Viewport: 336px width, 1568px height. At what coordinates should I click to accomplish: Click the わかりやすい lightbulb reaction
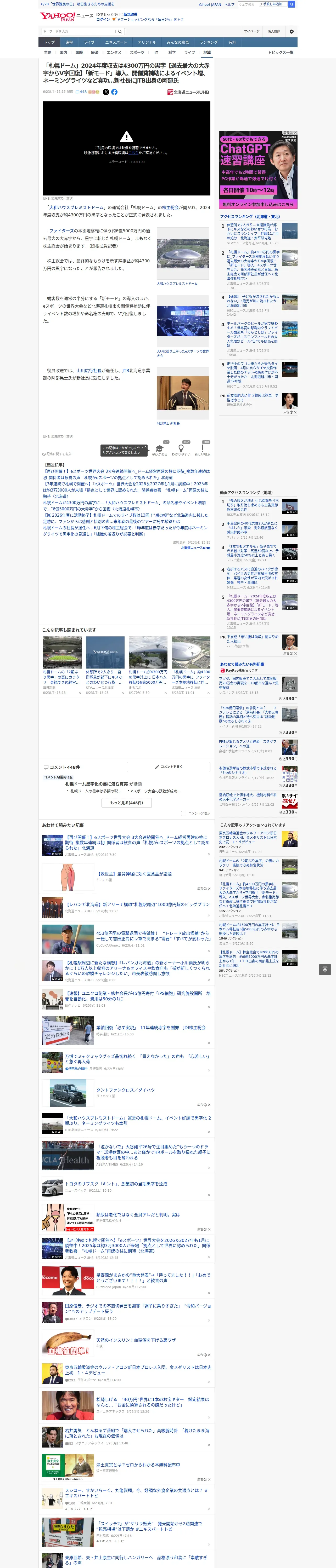[x=181, y=447]
